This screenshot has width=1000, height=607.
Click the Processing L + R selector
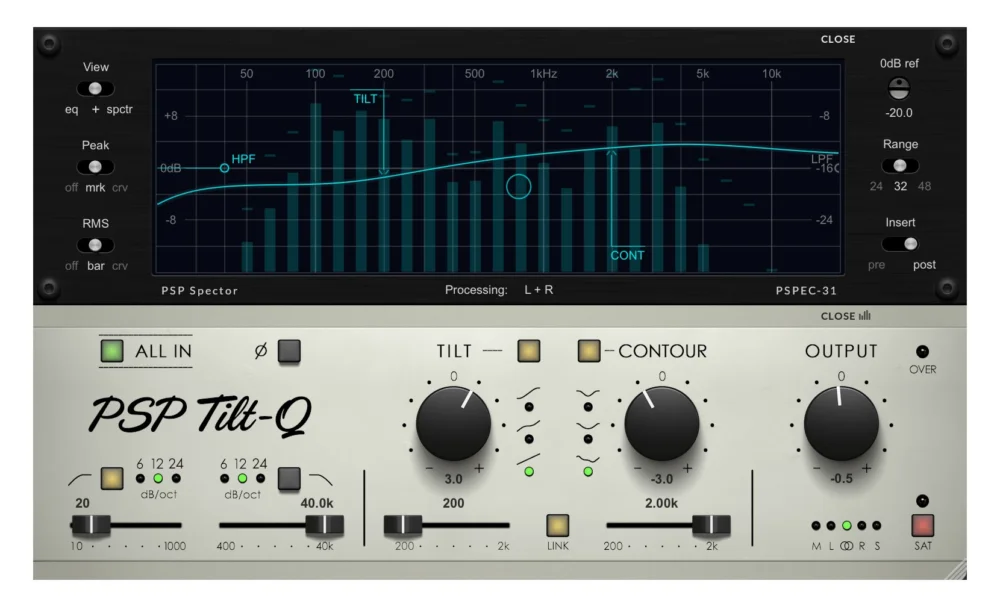[539, 290]
